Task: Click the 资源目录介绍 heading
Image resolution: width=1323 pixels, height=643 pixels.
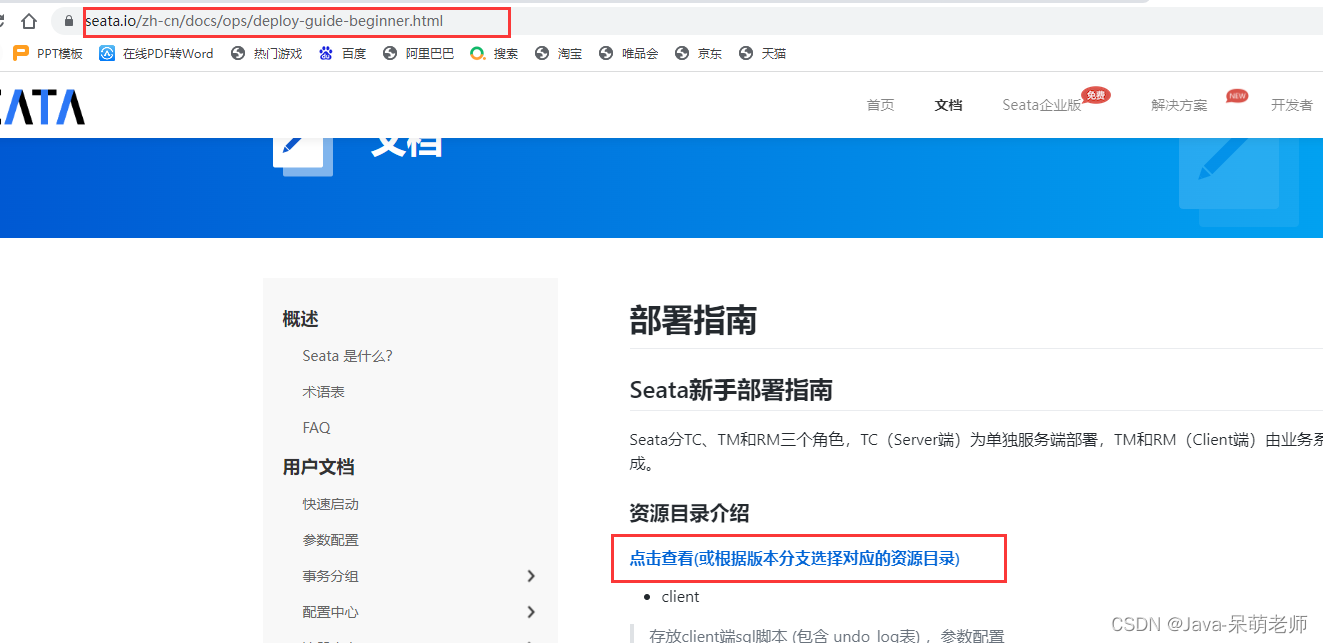Action: (x=689, y=514)
